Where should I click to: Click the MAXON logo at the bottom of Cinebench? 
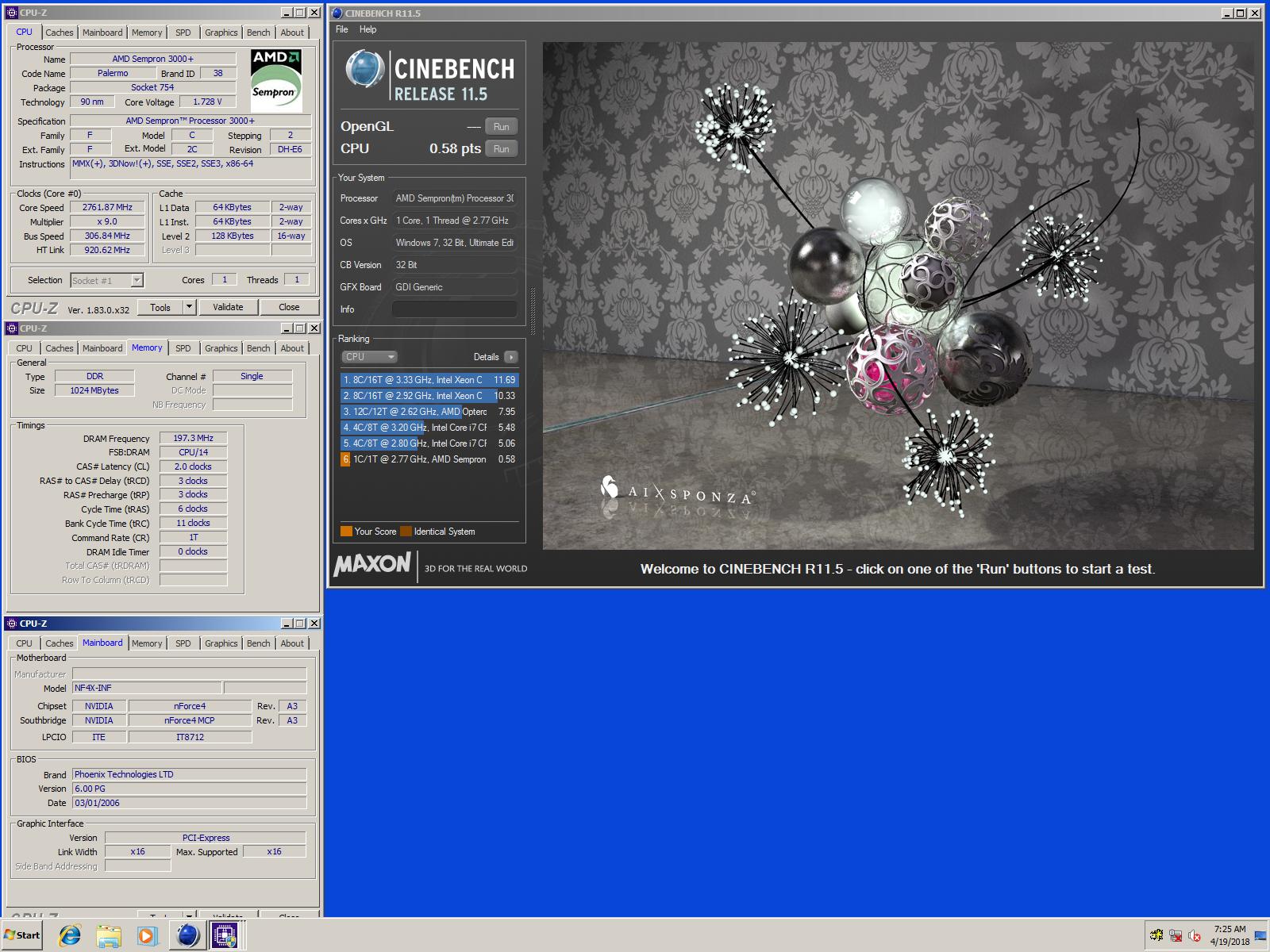[372, 565]
